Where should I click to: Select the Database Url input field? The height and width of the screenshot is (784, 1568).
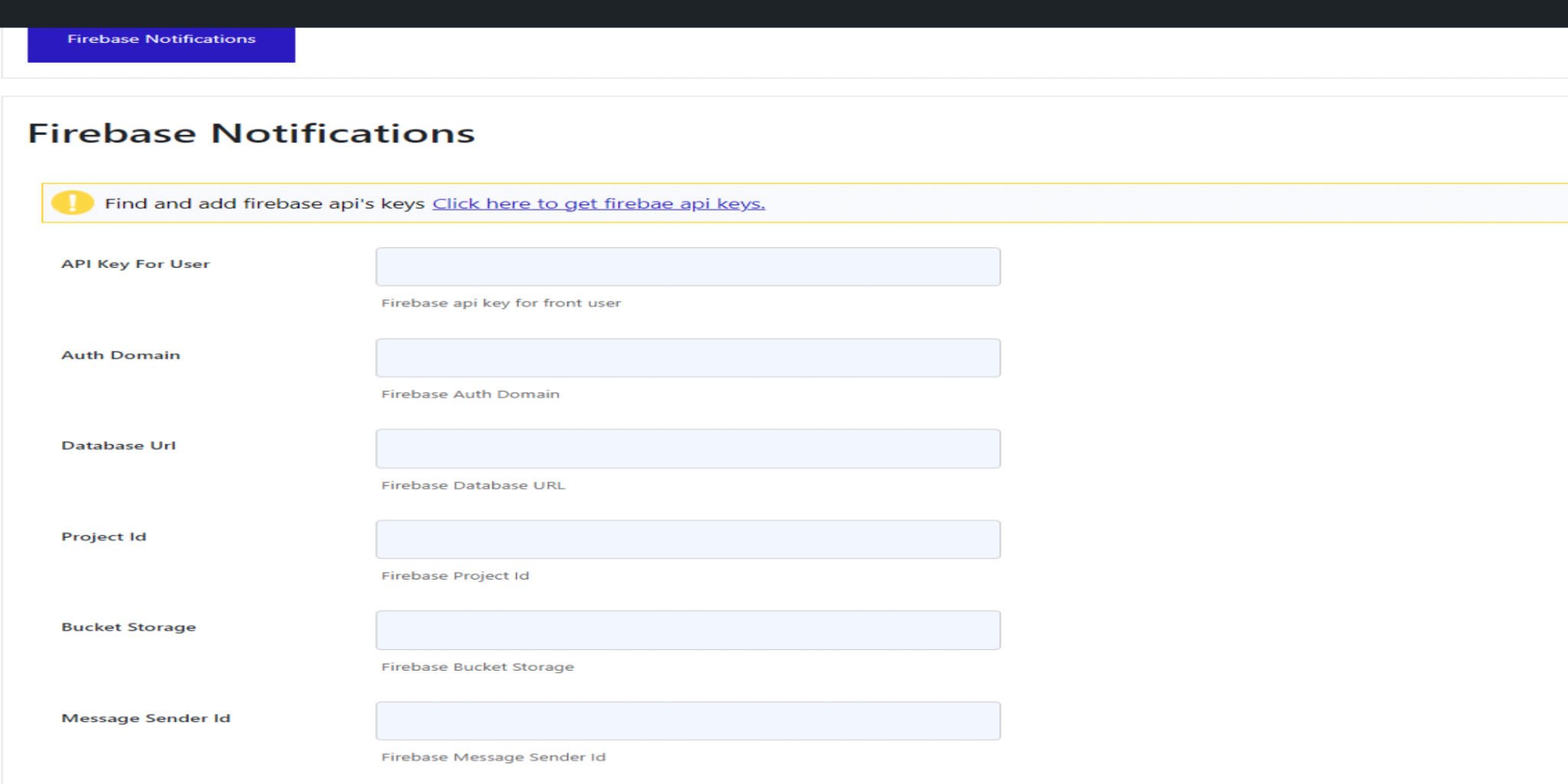click(688, 448)
